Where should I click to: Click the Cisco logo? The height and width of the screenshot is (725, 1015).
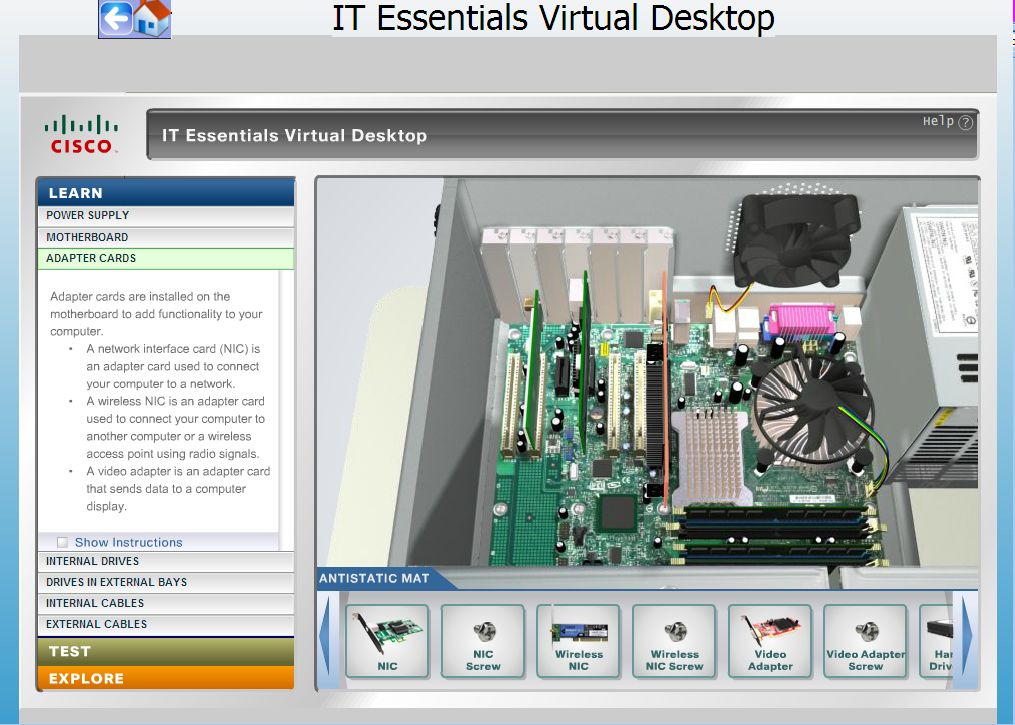point(82,135)
